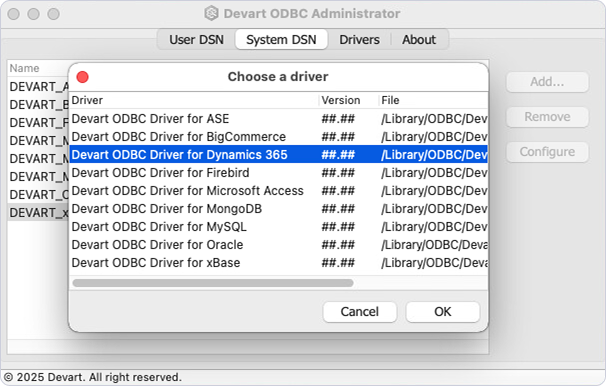This screenshot has height=386, width=606.
Task: Confirm driver selection with OK
Action: point(443,311)
